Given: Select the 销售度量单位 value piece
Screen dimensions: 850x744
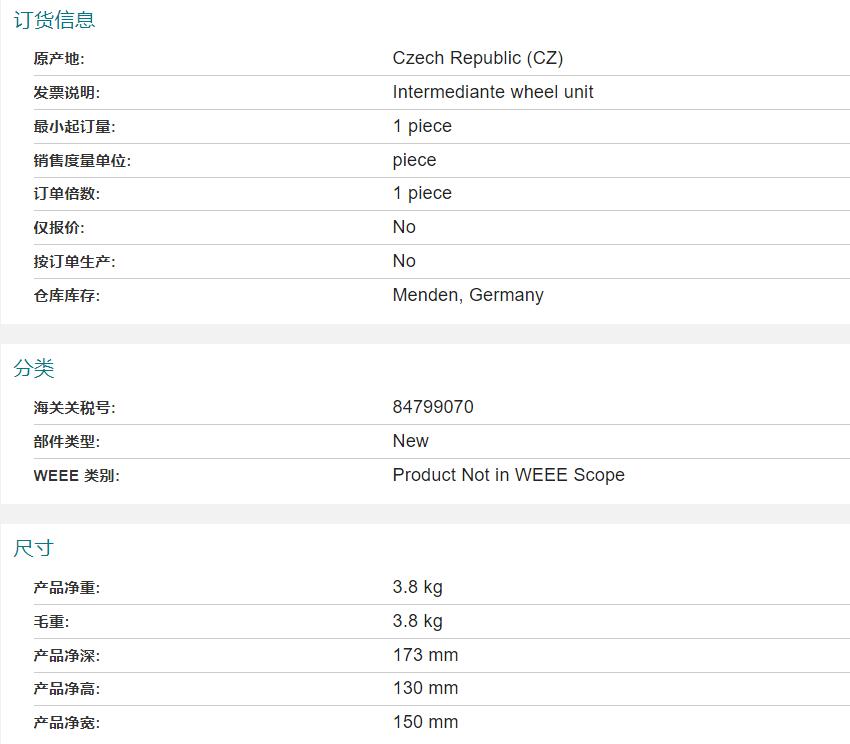Looking at the screenshot, I should [x=414, y=160].
